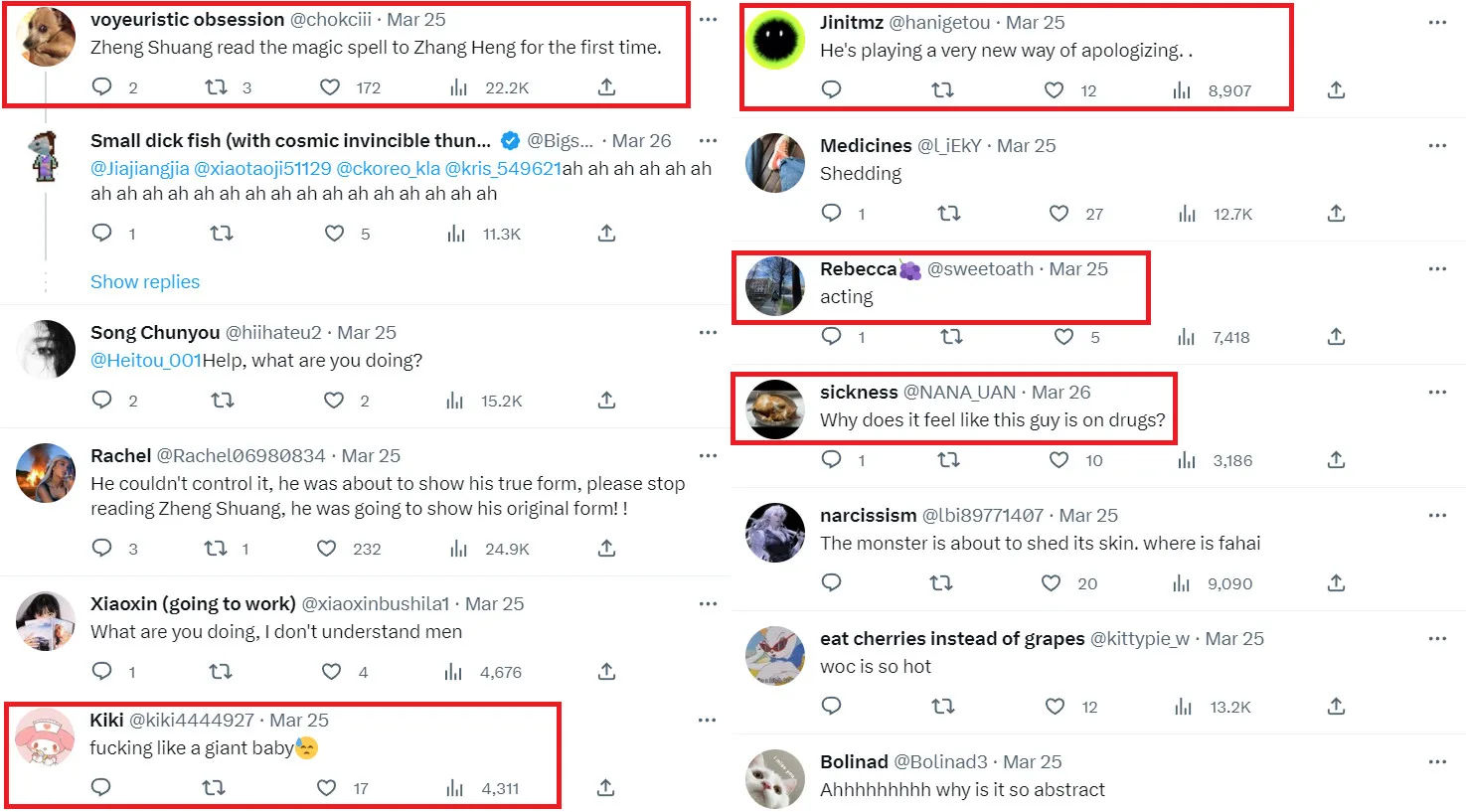Viewport: 1466px width, 812px height.
Task: Click the Kiki avatar image
Action: [x=46, y=738]
